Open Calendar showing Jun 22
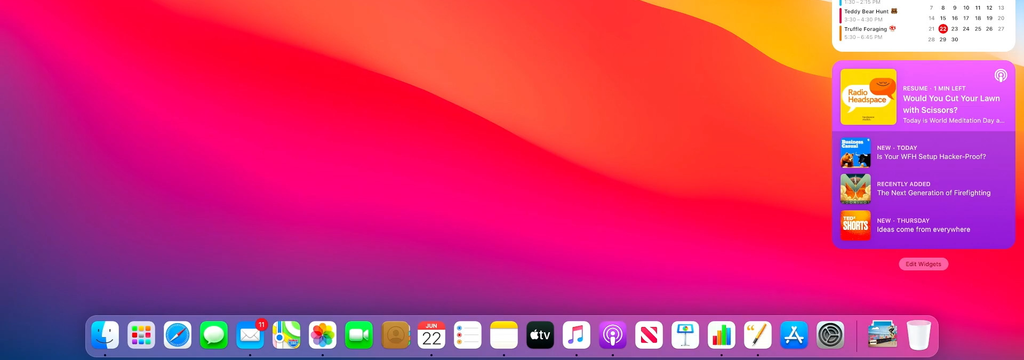Viewport: 1024px width, 360px height. [431, 335]
